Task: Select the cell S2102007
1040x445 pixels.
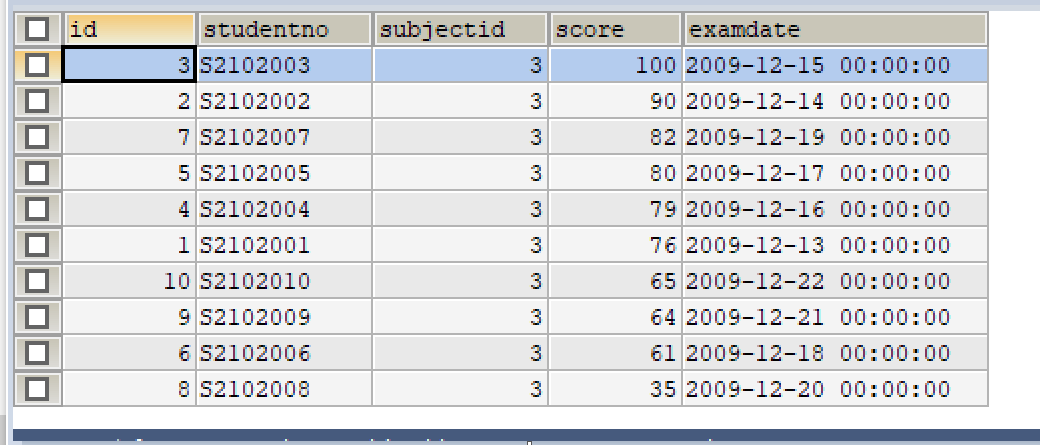Action: tap(285, 137)
